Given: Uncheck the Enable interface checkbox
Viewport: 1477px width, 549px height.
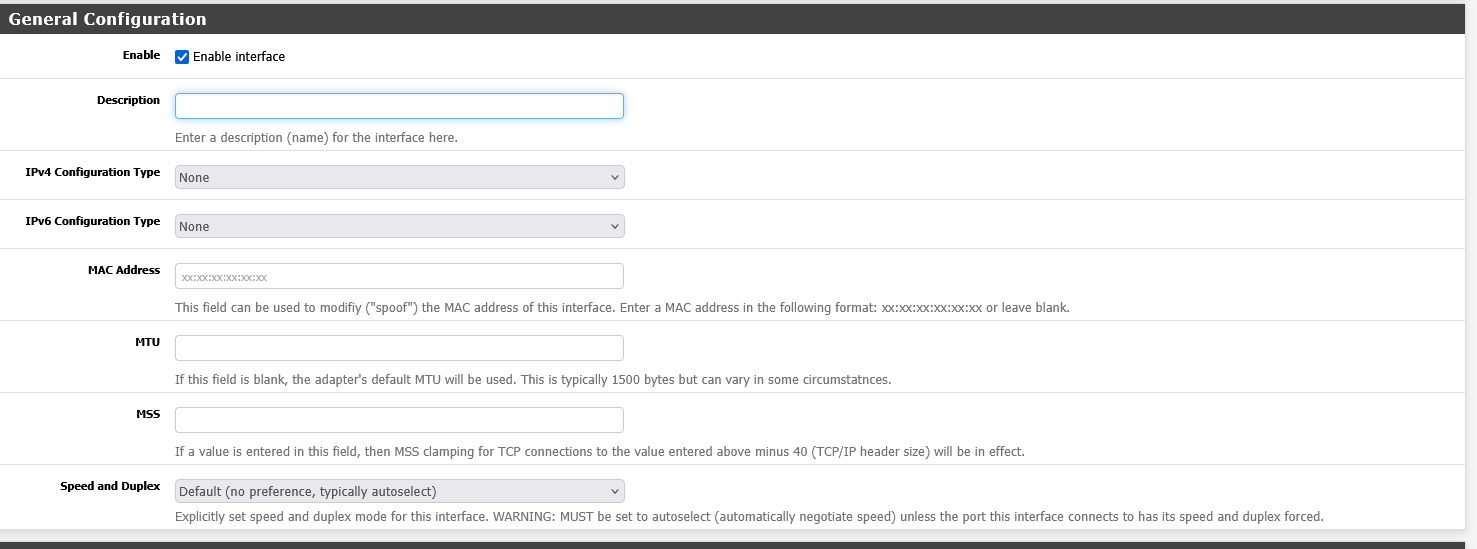Looking at the screenshot, I should (x=182, y=57).
